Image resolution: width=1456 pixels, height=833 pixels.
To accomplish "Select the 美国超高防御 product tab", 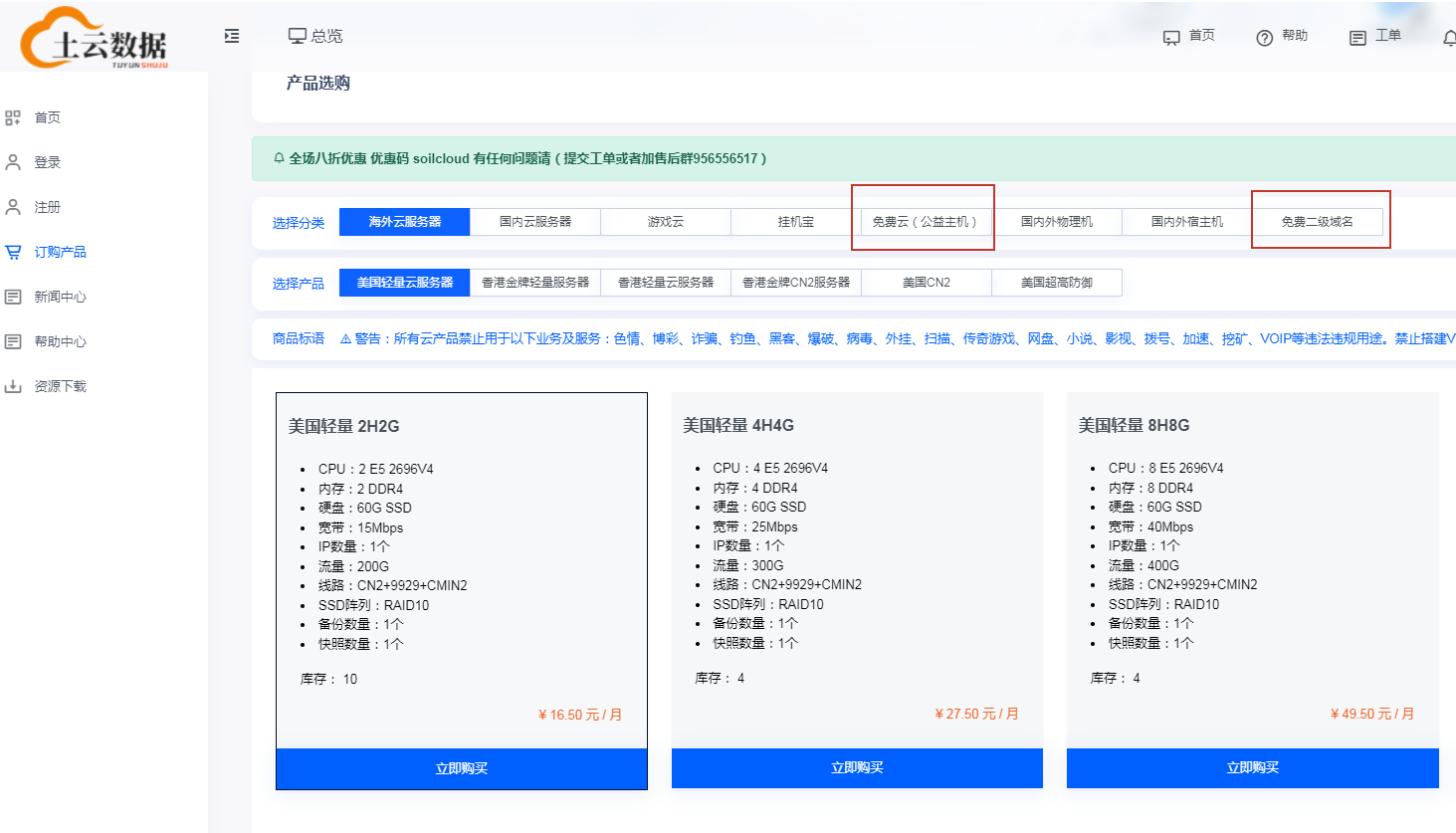I will pos(1056,282).
